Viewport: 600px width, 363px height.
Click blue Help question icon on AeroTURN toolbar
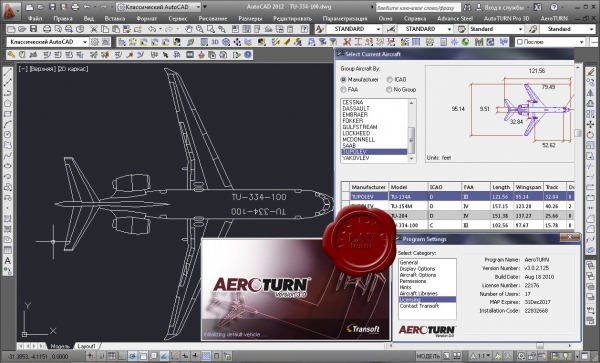click(x=248, y=55)
